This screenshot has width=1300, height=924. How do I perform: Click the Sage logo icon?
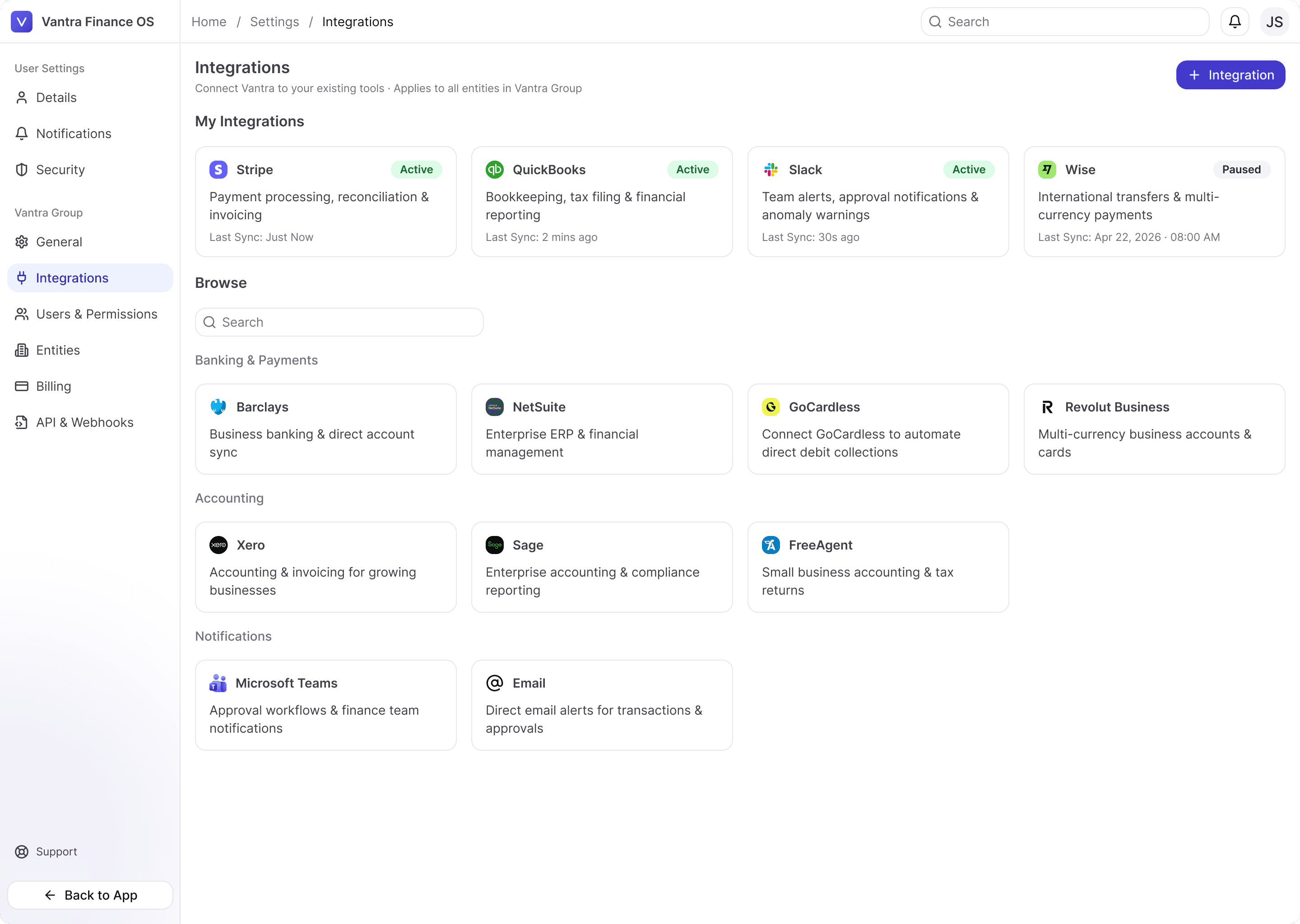coord(495,545)
